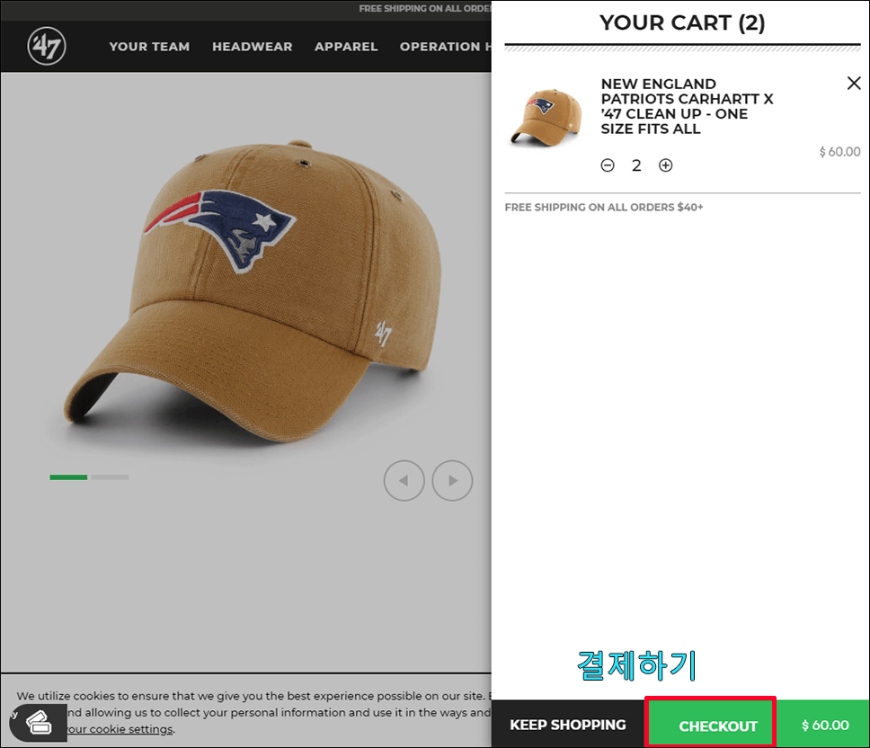Remove the Patriots cap from cart
This screenshot has width=870, height=748.
(x=853, y=83)
